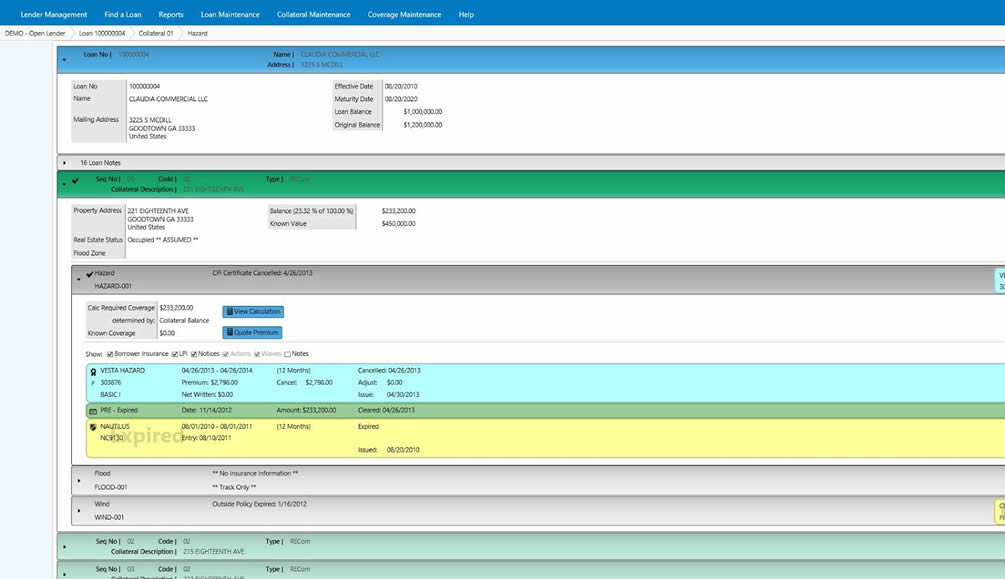Toggle the Waives checkbox
The width and height of the screenshot is (1005, 579).
pyautogui.click(x=257, y=354)
